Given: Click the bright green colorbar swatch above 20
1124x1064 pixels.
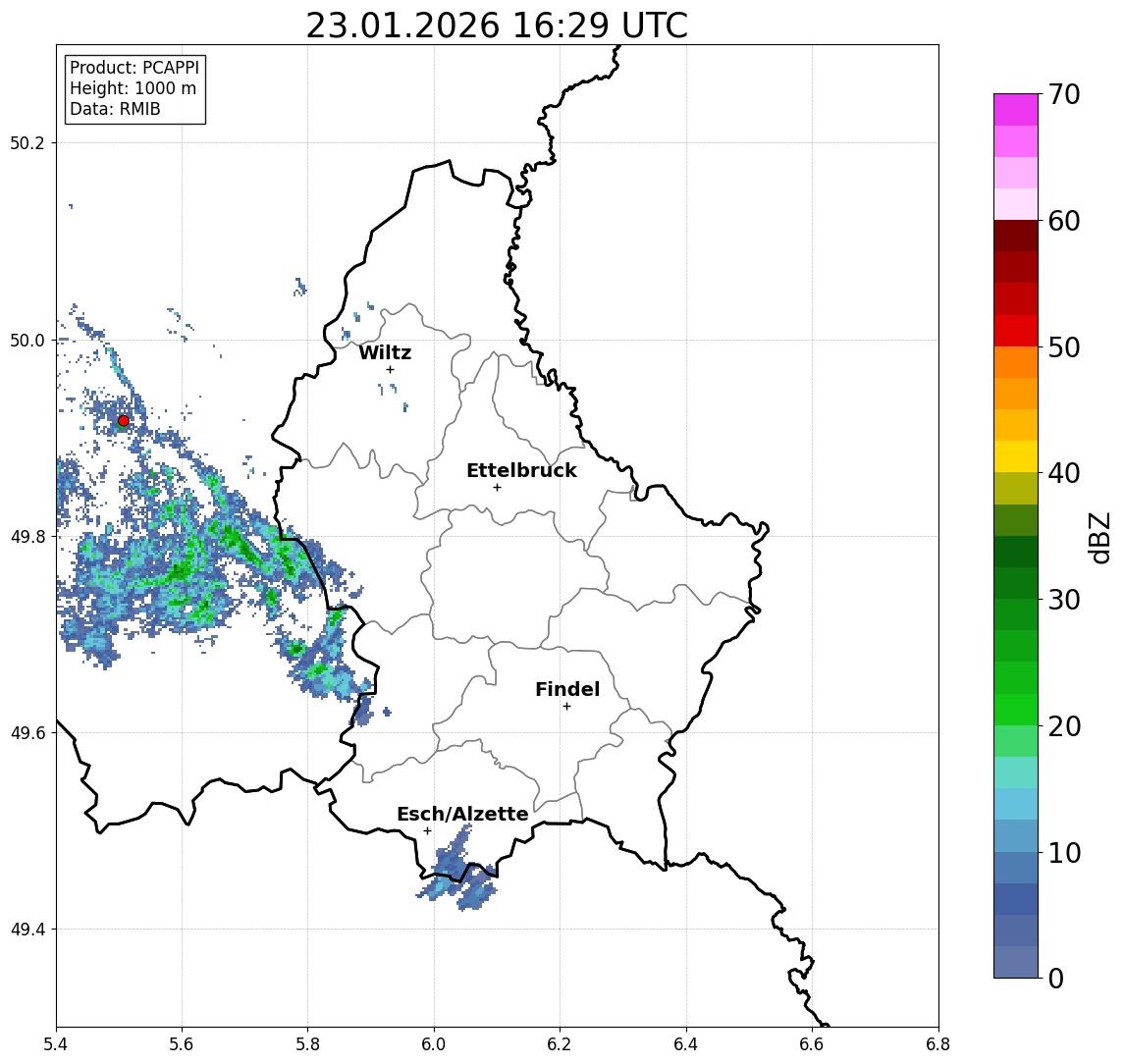Looking at the screenshot, I should pos(1016,709).
